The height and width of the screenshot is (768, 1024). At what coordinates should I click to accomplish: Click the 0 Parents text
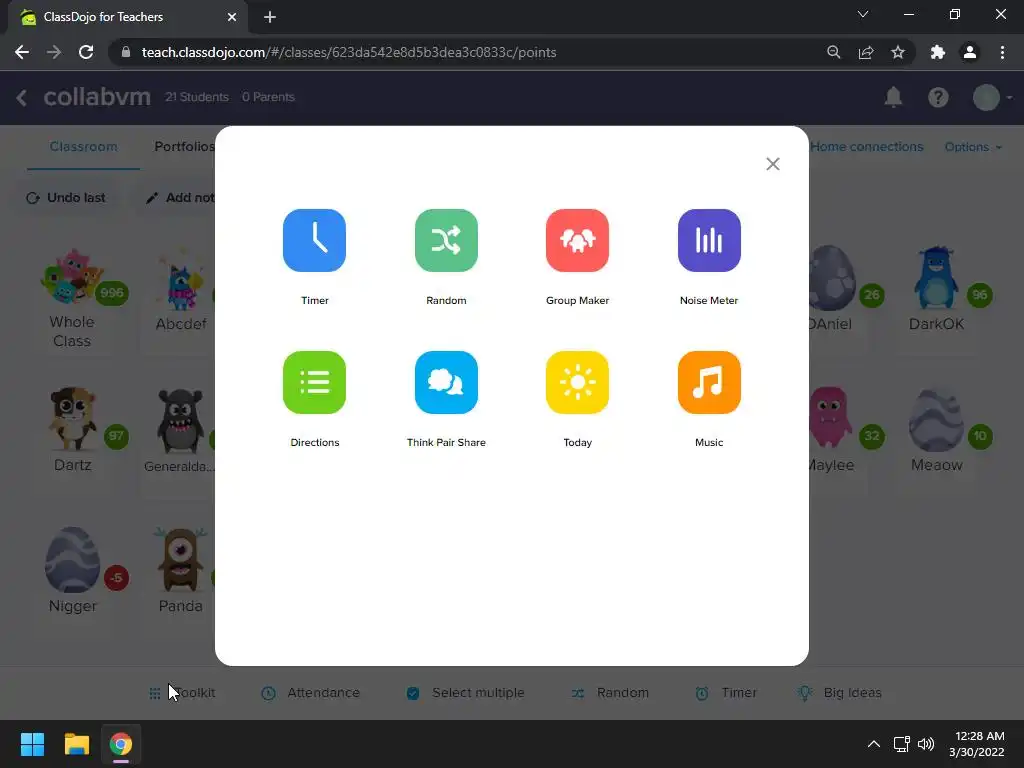click(268, 97)
